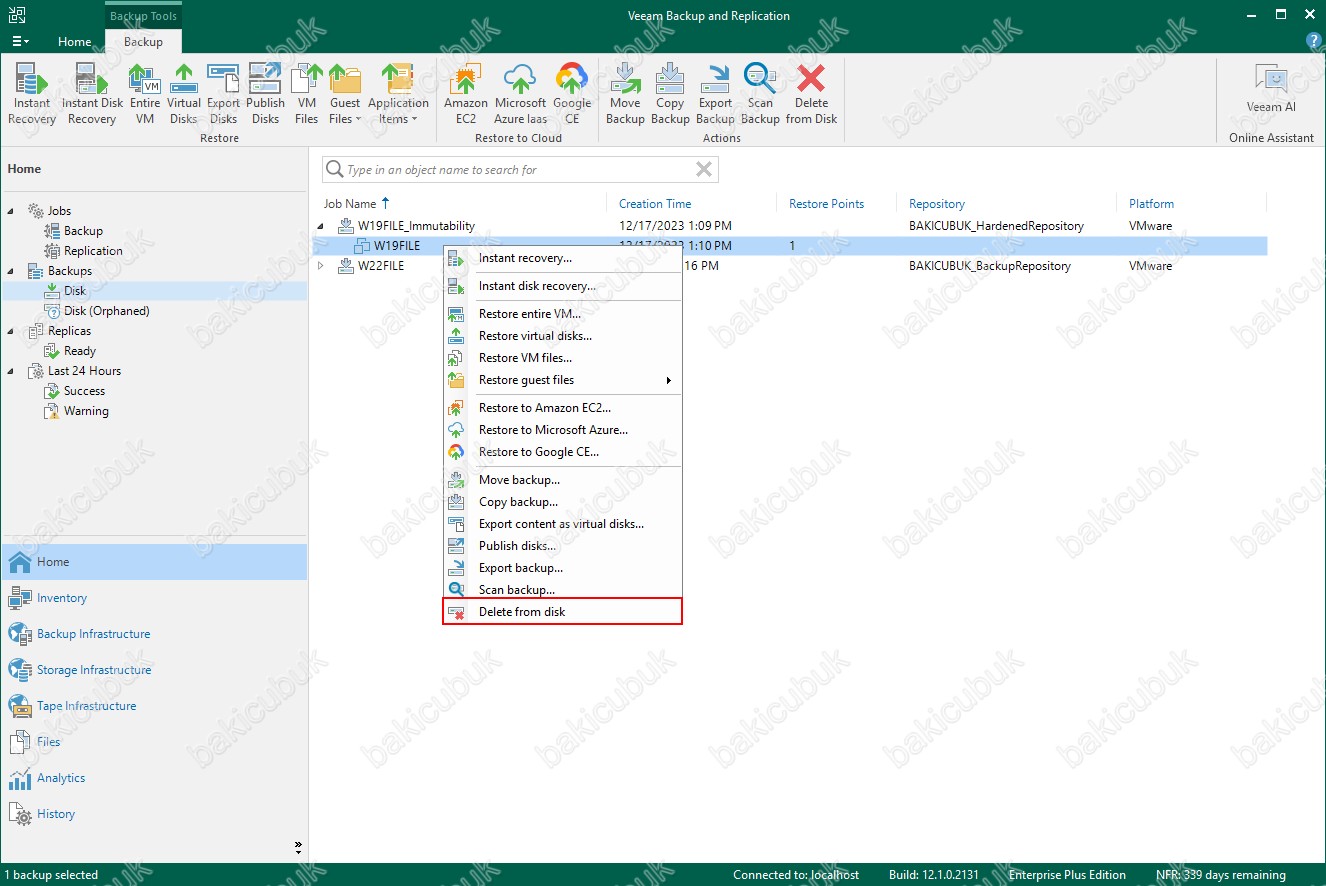Image resolution: width=1326 pixels, height=886 pixels.
Task: Select Backup under Jobs in tree
Action: click(x=83, y=231)
